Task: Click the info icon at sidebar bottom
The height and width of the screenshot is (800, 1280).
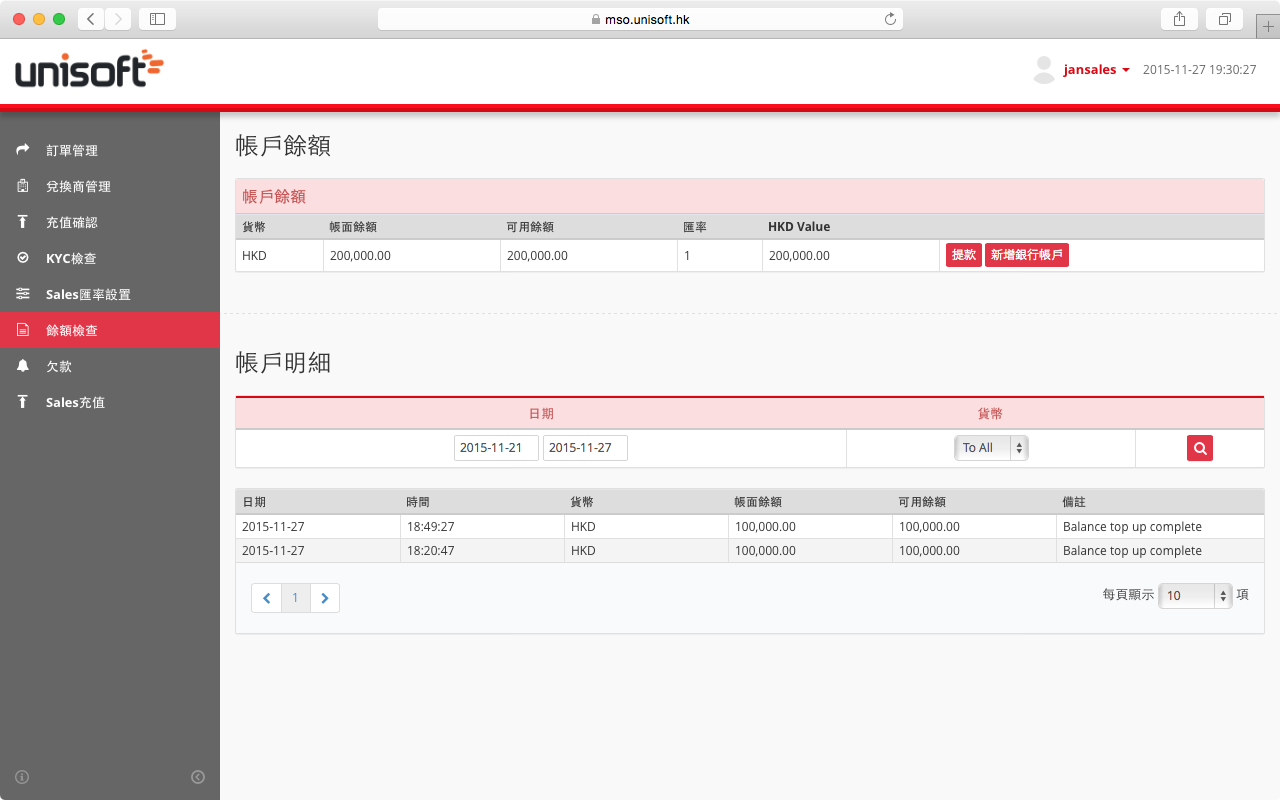Action: click(x=22, y=777)
